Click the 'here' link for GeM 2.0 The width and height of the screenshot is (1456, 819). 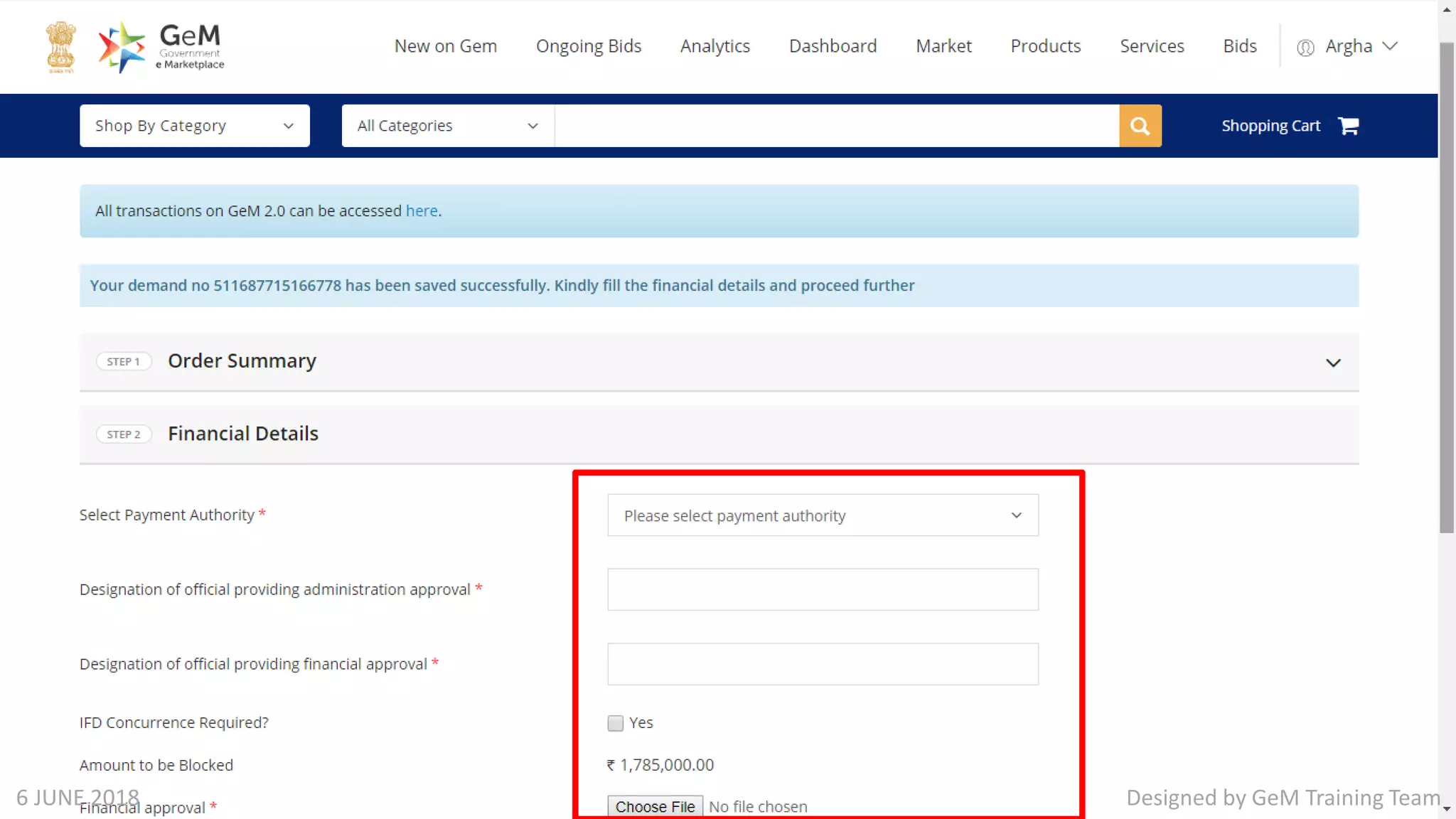[x=422, y=211]
